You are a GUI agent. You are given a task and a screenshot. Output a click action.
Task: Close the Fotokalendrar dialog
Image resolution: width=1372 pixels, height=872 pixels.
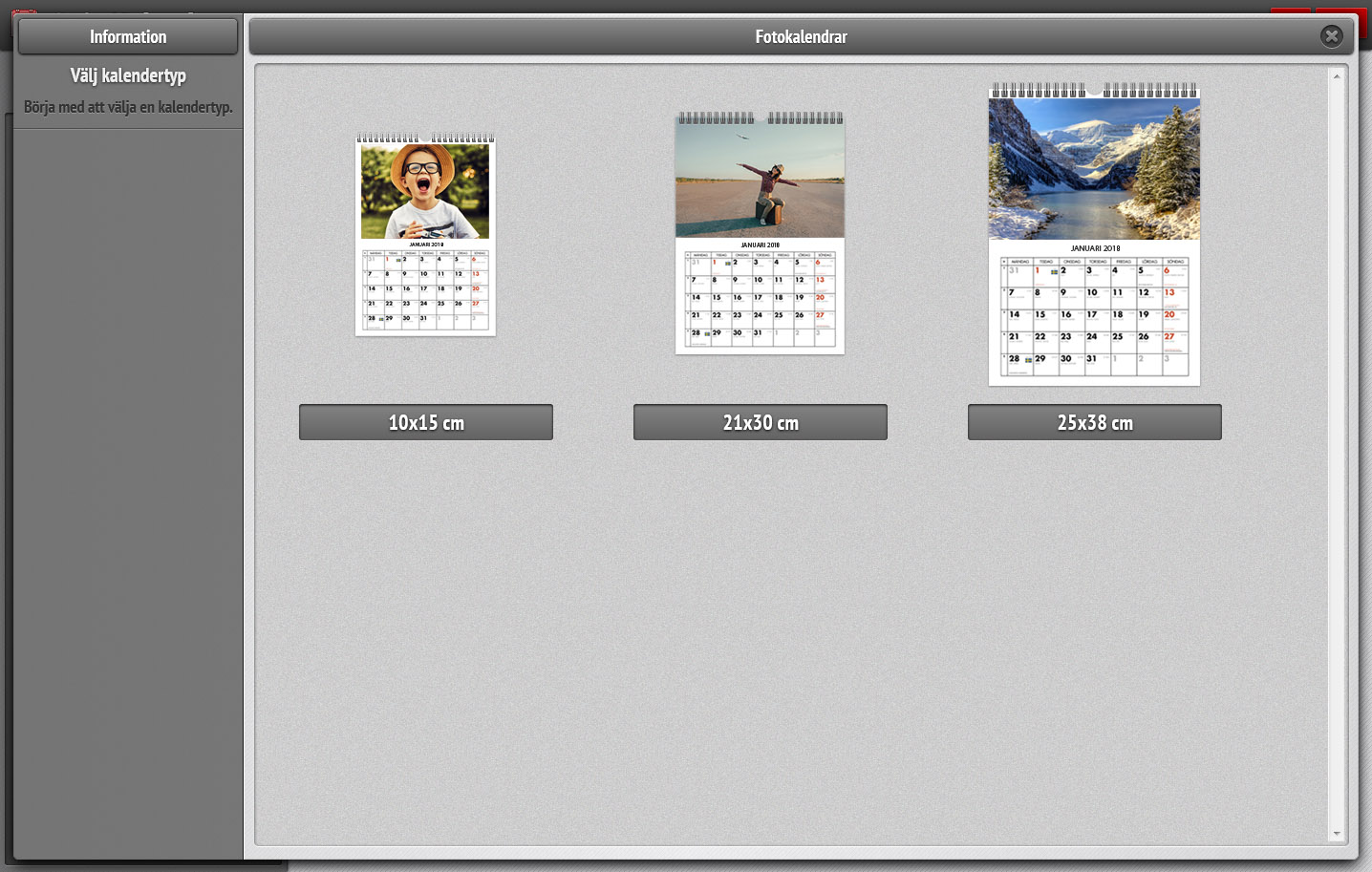point(1331,36)
